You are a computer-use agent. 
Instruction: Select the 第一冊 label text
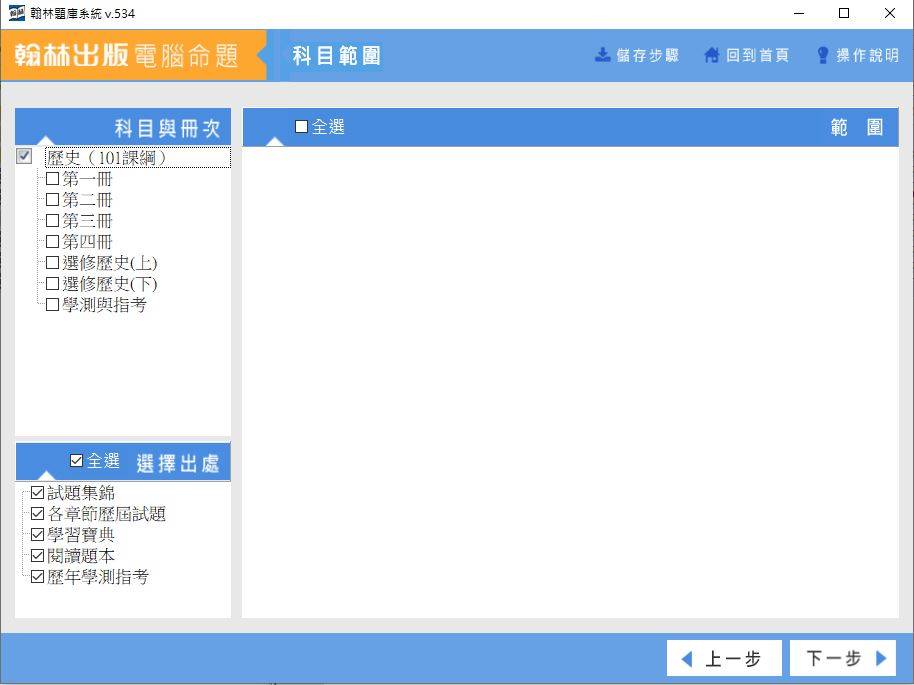87,178
